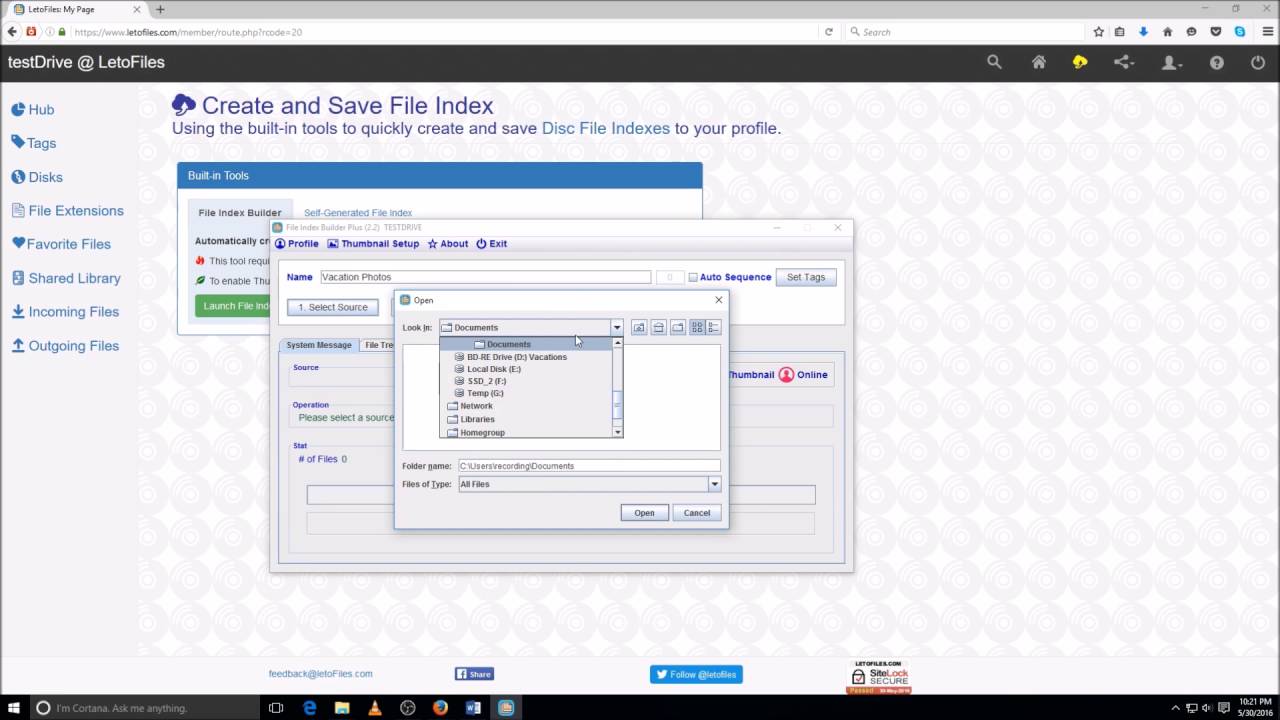Open Thumbnail Setup menu
1280x720 pixels.
click(373, 244)
